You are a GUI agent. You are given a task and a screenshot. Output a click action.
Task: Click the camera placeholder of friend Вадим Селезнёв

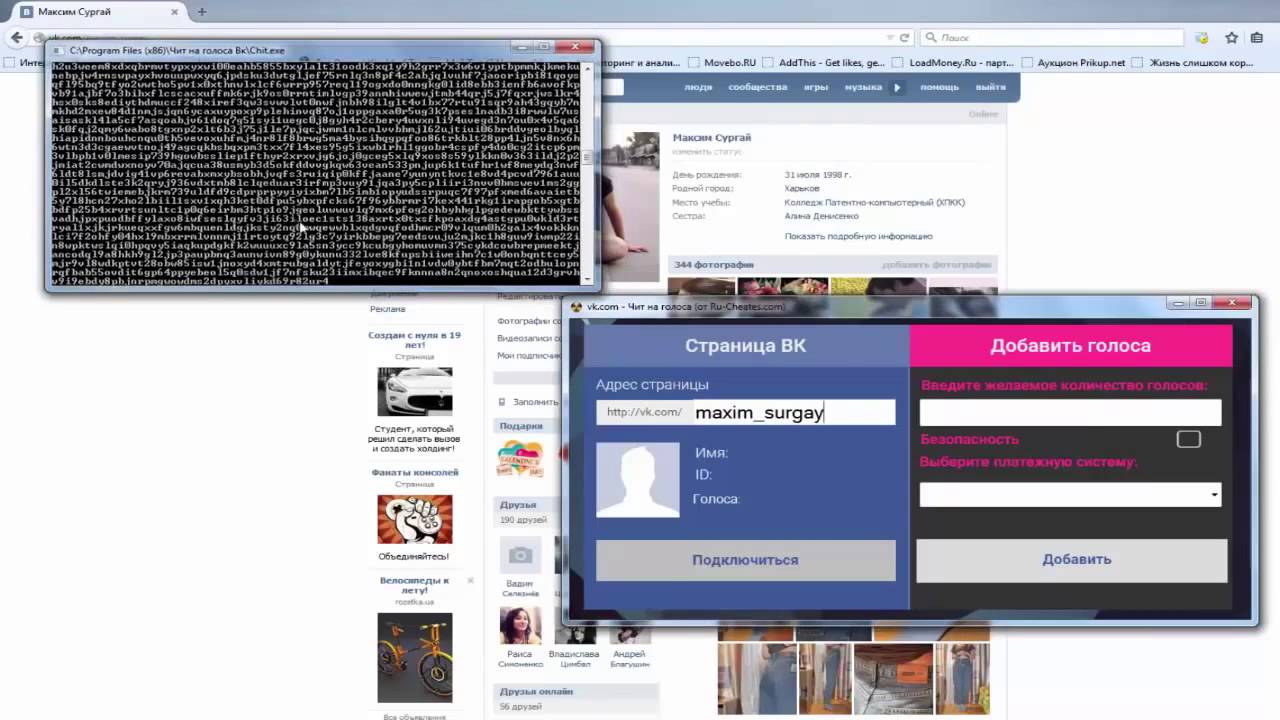[x=519, y=555]
